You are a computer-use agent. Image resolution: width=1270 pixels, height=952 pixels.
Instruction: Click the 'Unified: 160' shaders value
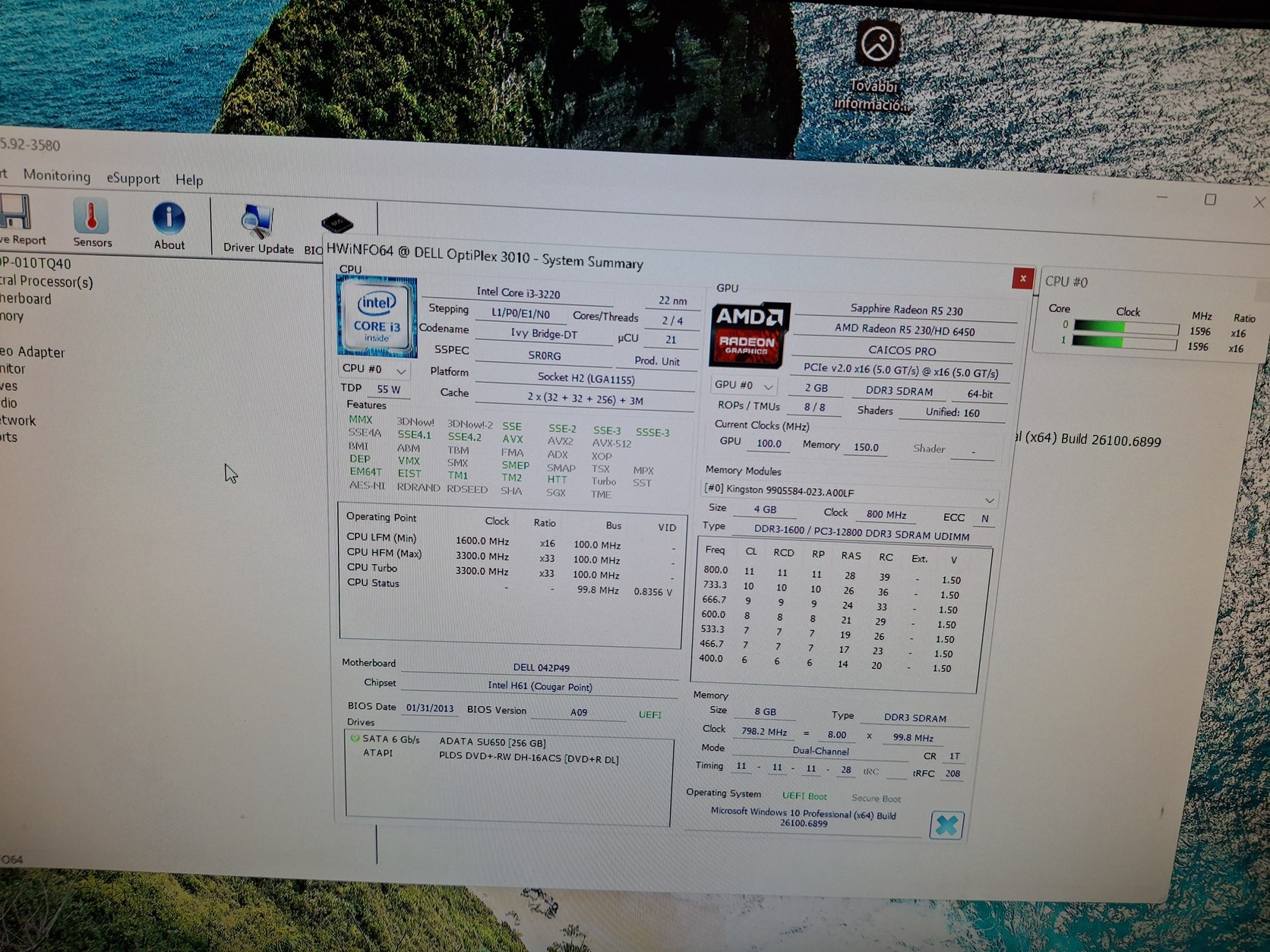(x=953, y=412)
